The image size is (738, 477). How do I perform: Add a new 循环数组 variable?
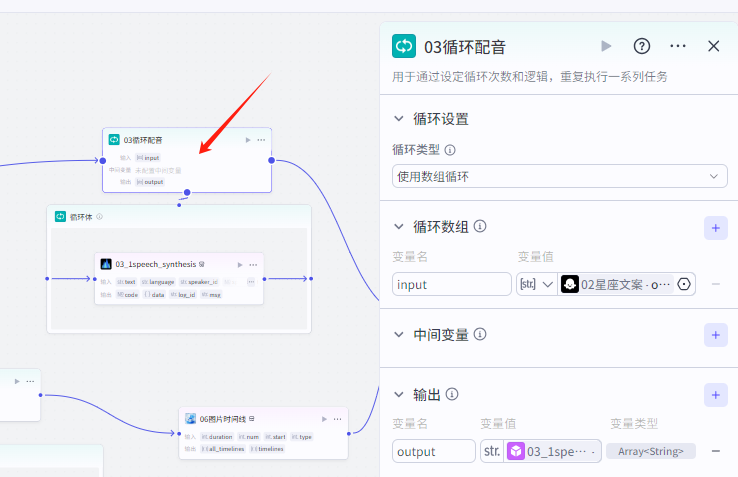[x=715, y=228]
